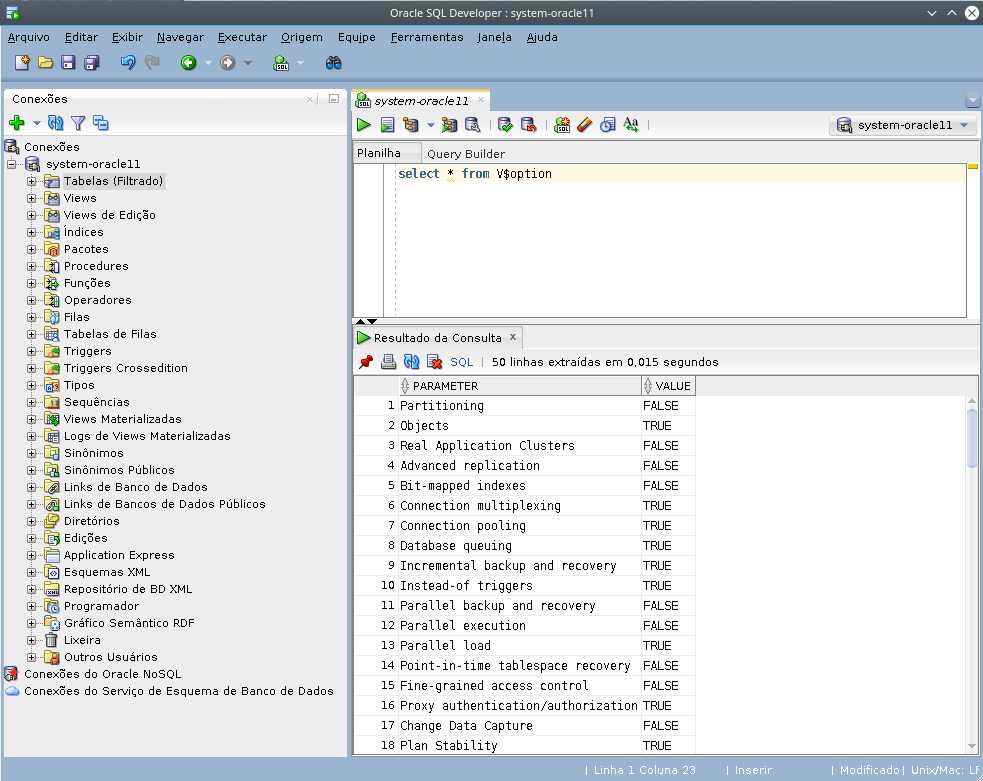This screenshot has height=781, width=983.
Task: Open the Ajuda menu
Action: click(x=542, y=37)
